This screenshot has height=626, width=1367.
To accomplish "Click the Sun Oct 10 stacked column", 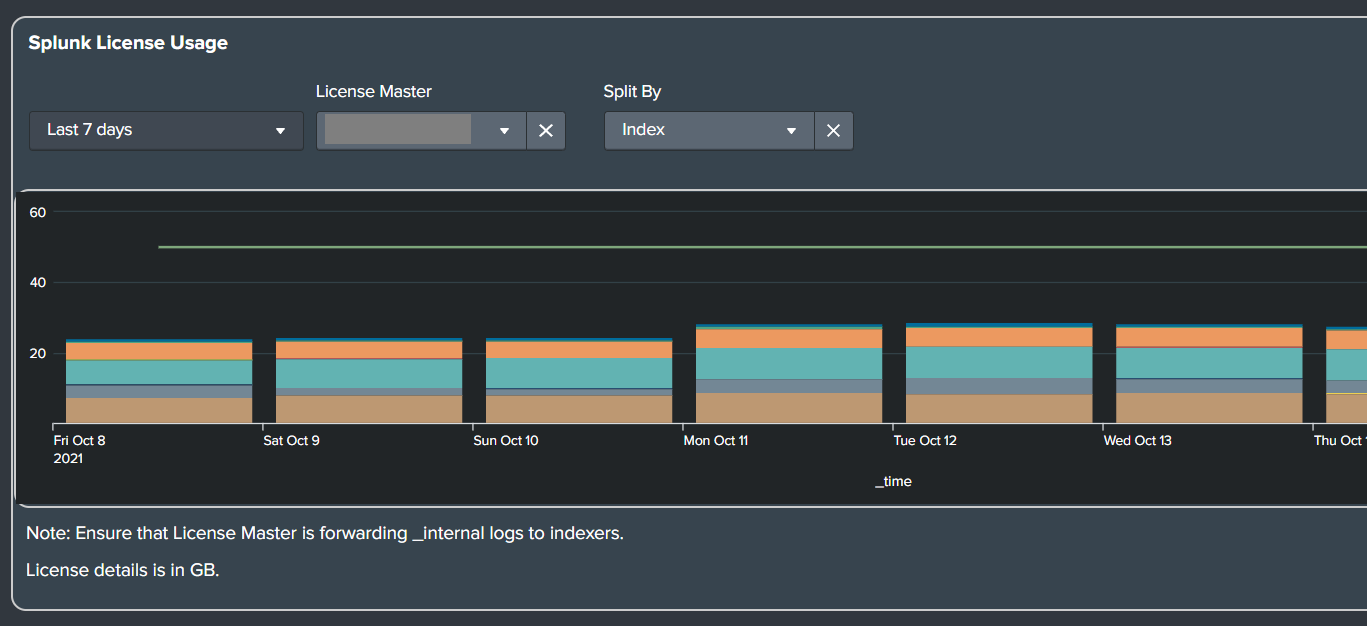I will [x=579, y=381].
